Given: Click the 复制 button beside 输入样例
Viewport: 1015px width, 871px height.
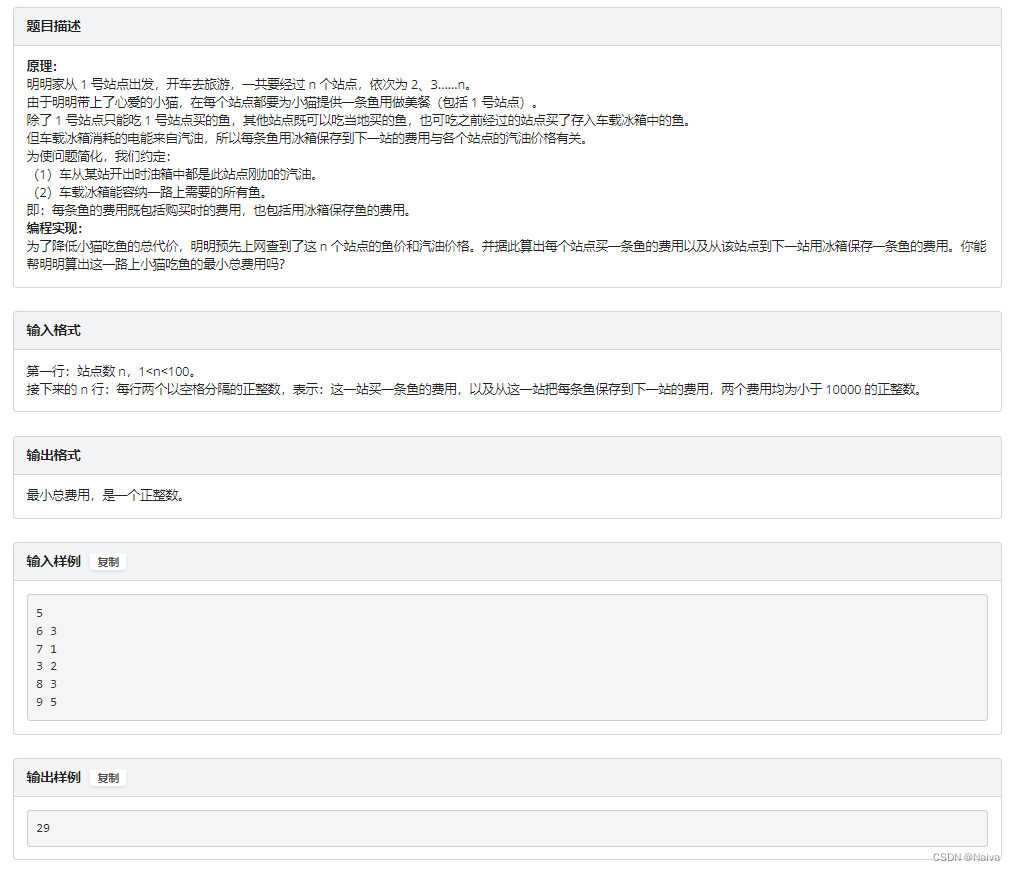Looking at the screenshot, I should pos(108,562).
